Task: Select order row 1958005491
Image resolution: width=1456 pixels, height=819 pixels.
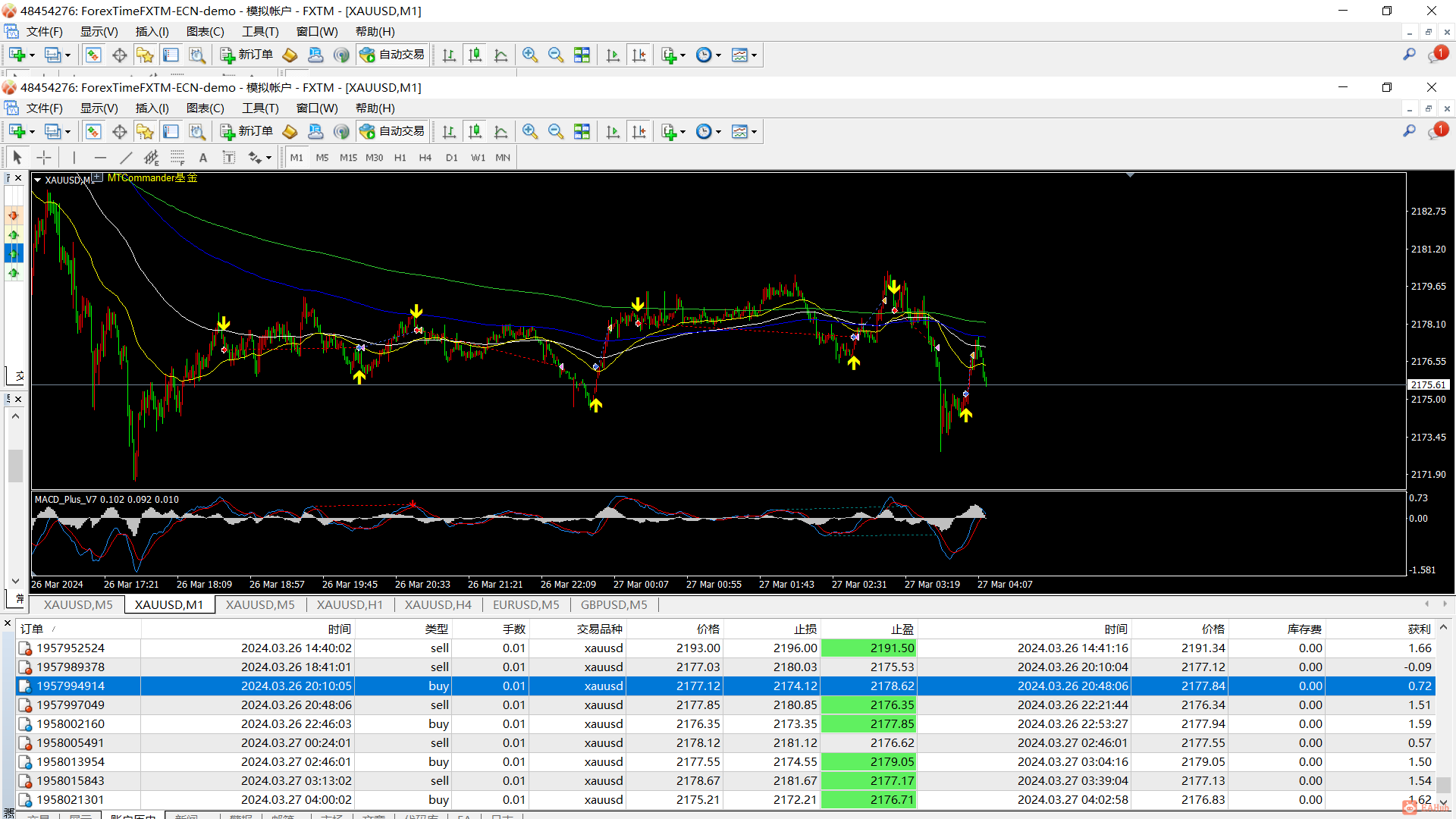Action: click(71, 742)
